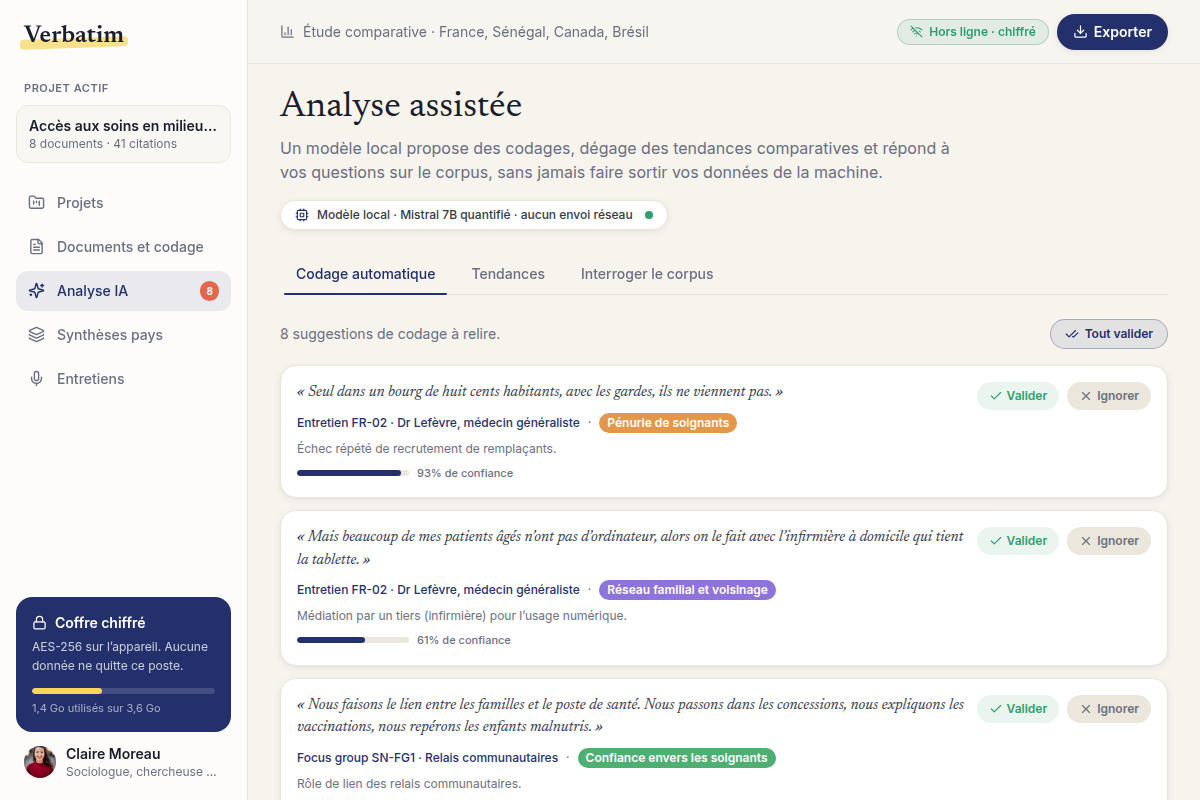Click the Pénurie de soignants code tag
Image resolution: width=1200 pixels, height=800 pixels.
click(668, 423)
